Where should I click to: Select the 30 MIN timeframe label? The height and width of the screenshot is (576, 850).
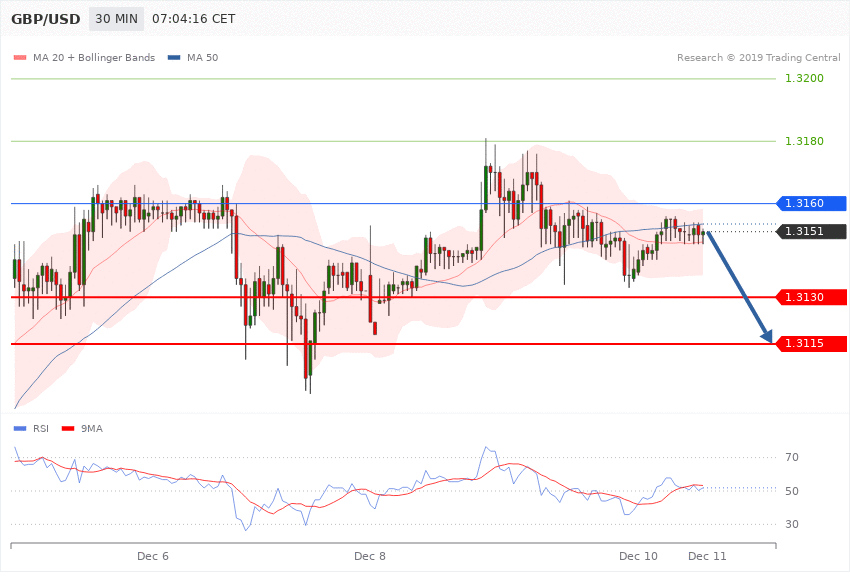(x=117, y=19)
